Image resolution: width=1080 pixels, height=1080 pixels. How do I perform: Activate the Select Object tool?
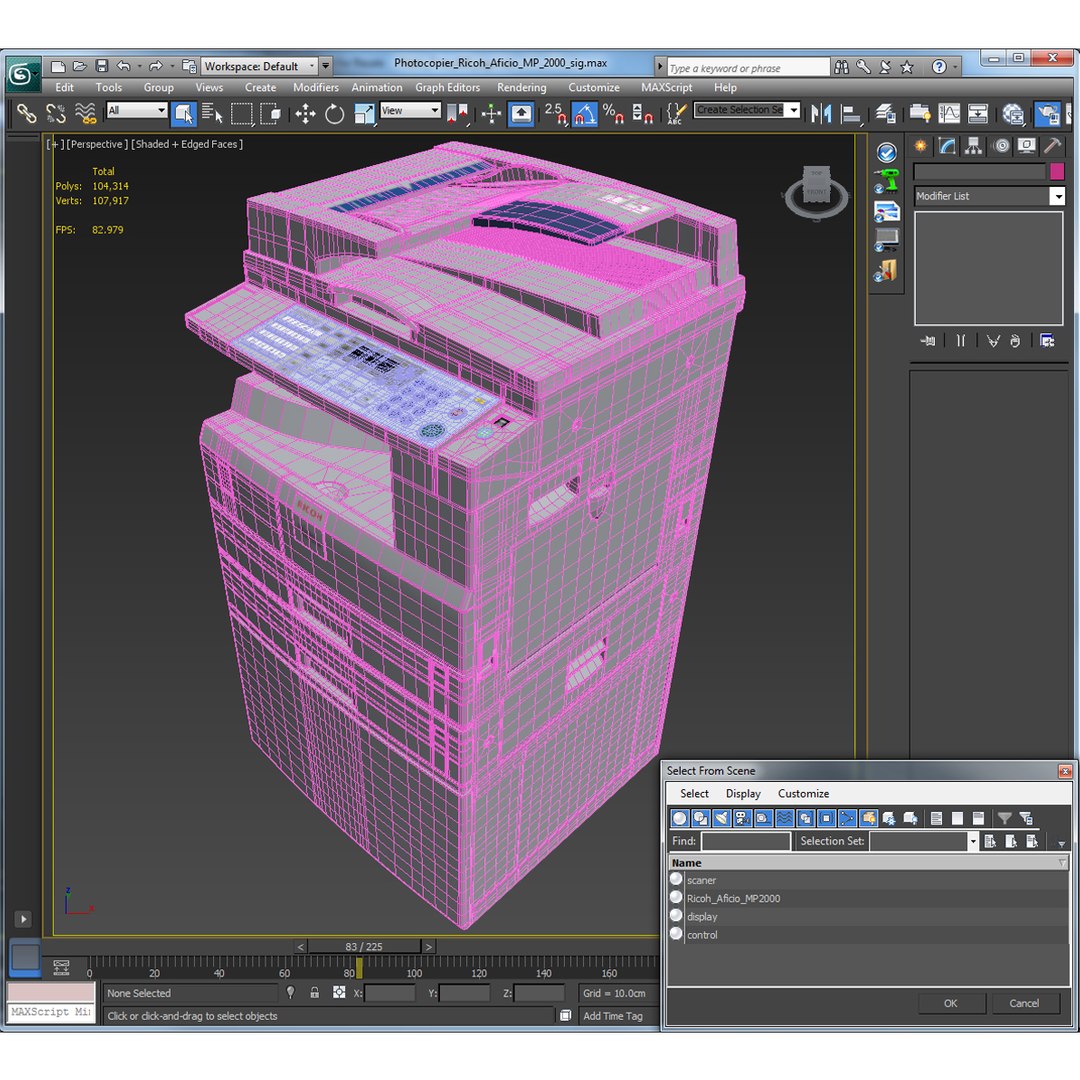pyautogui.click(x=184, y=113)
